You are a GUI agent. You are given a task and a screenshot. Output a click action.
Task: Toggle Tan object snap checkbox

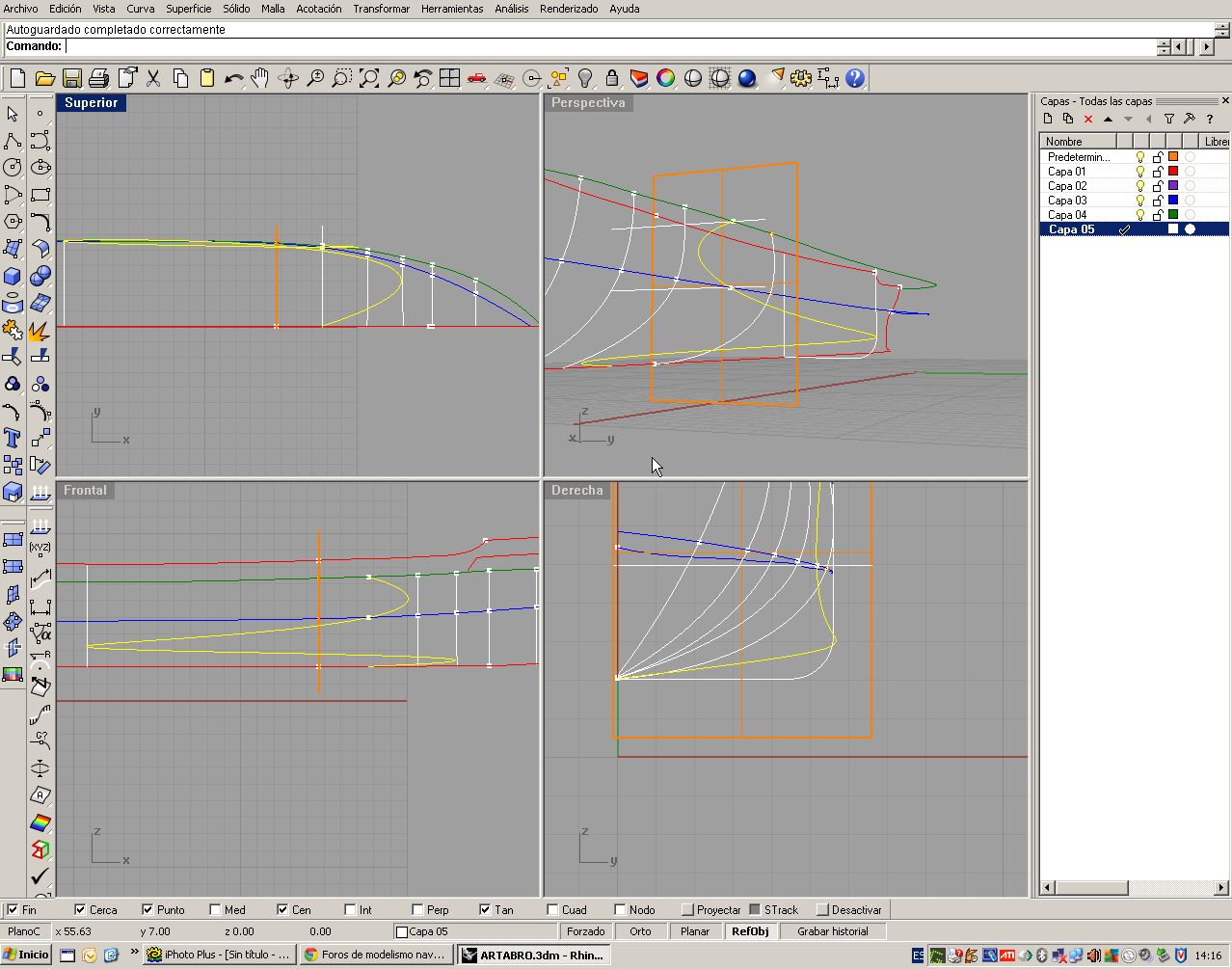tap(485, 909)
